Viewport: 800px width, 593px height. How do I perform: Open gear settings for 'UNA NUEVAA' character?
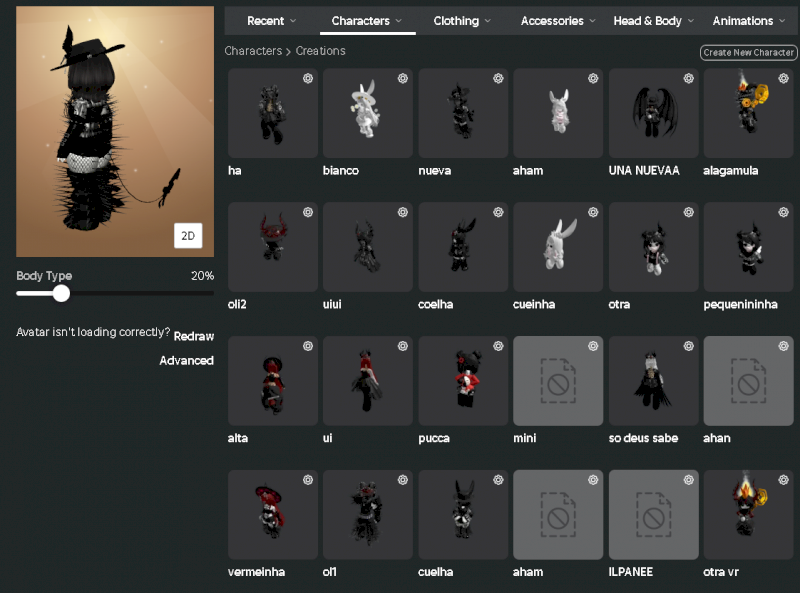click(x=688, y=78)
